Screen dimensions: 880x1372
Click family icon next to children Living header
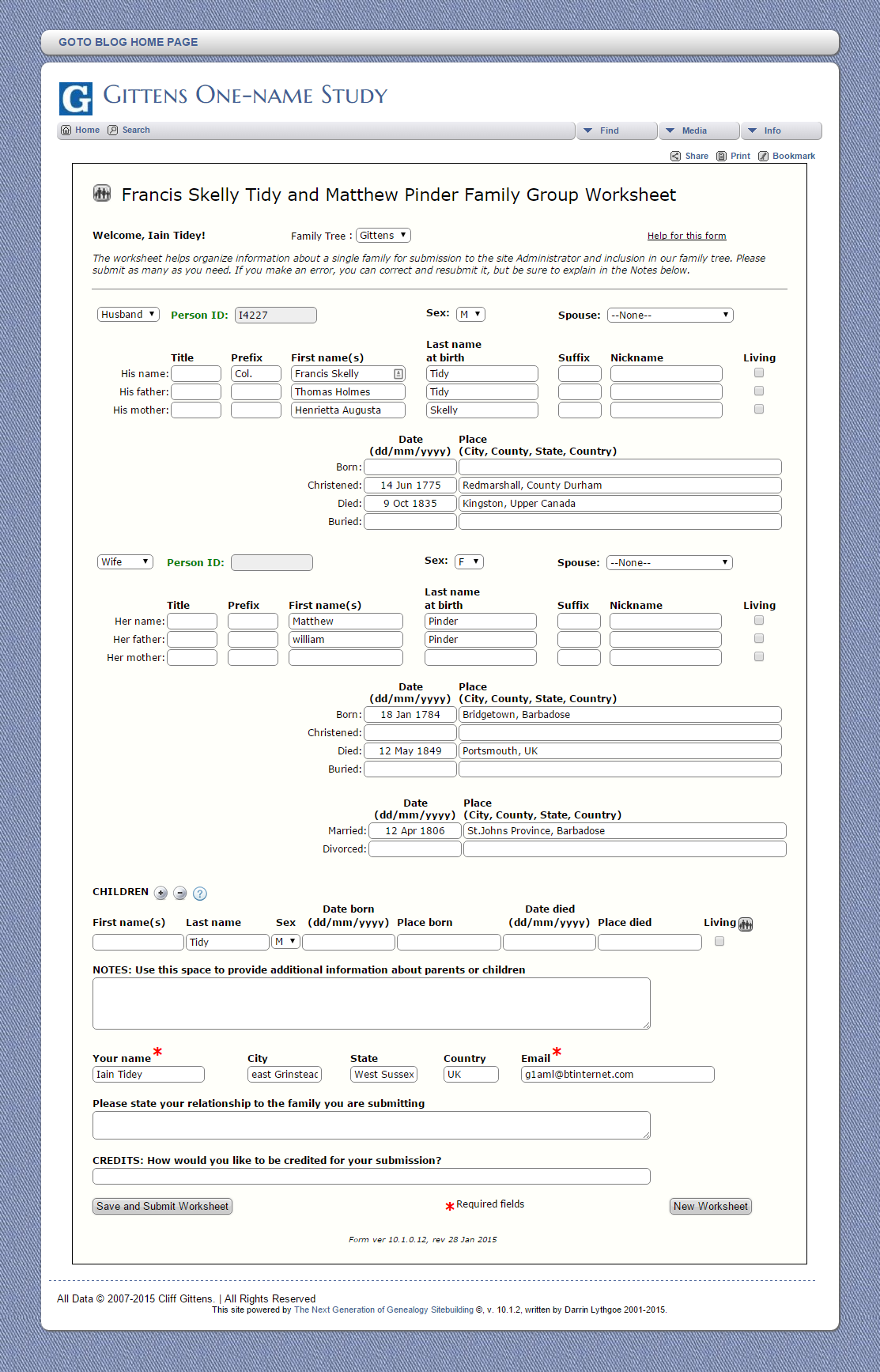[746, 924]
